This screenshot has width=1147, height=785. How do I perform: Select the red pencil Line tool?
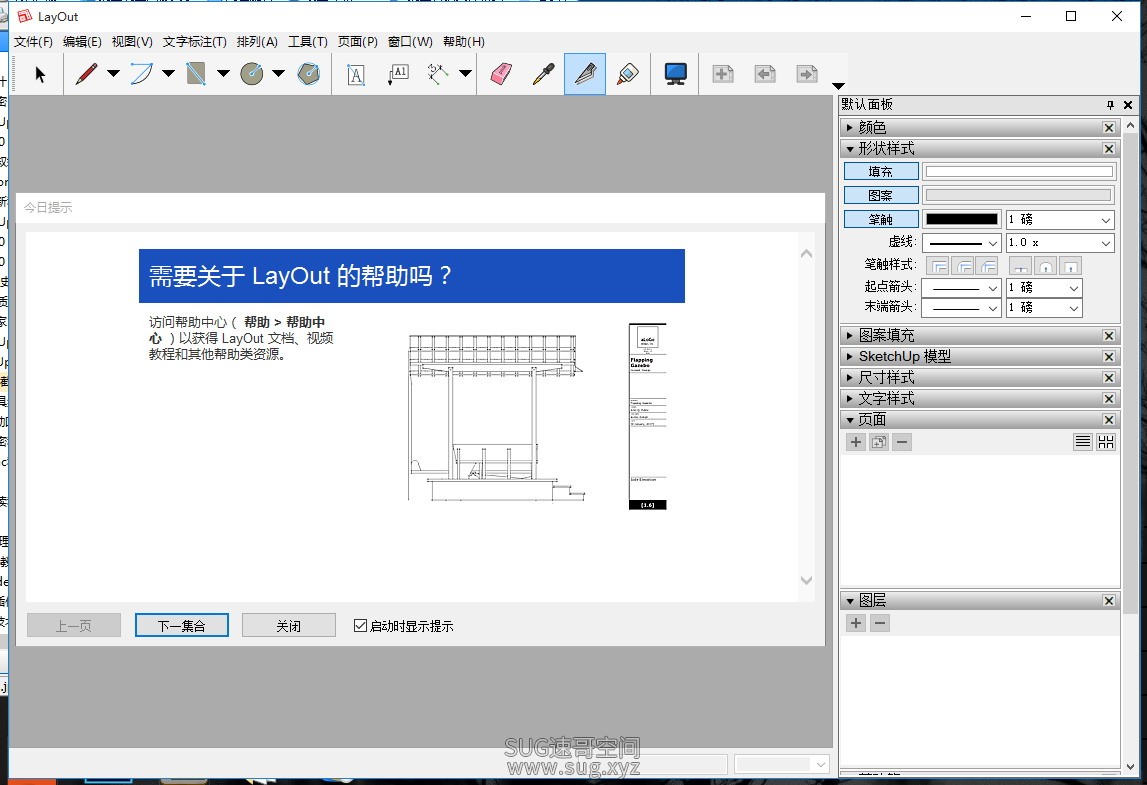click(x=86, y=74)
